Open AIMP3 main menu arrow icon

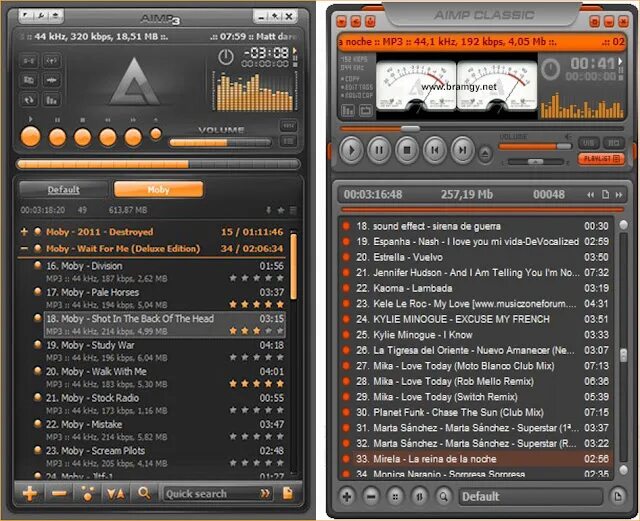[26, 16]
